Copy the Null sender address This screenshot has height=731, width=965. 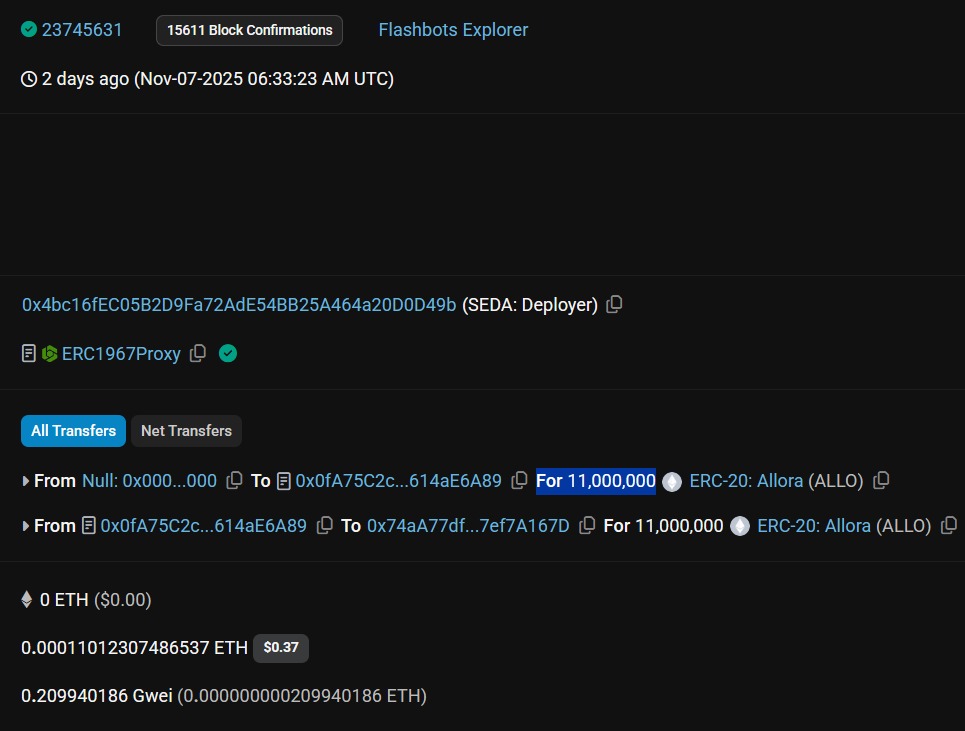(234, 481)
